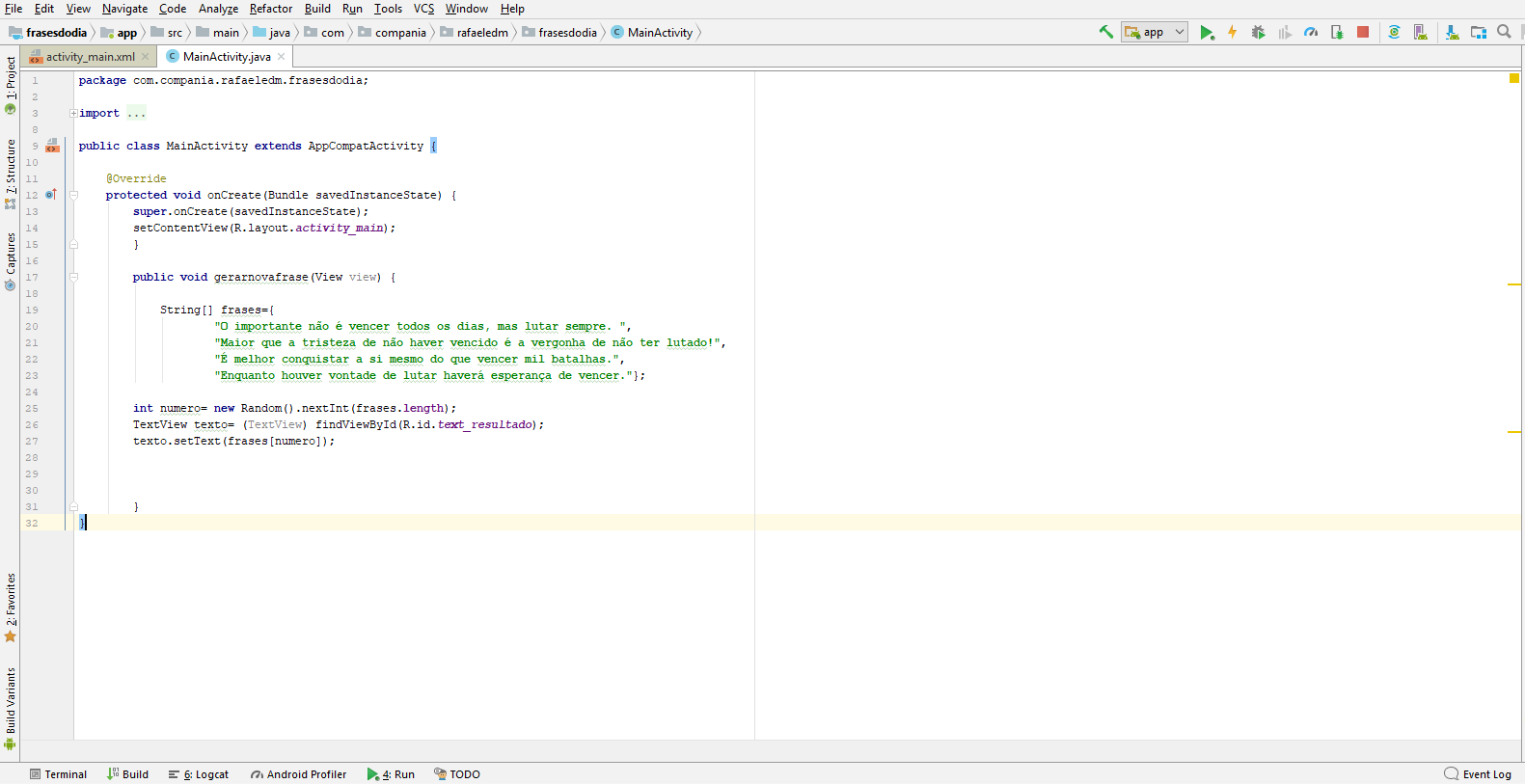Viewport: 1525px width, 784px height.
Task: Stop the app with red square
Action: 1363,32
